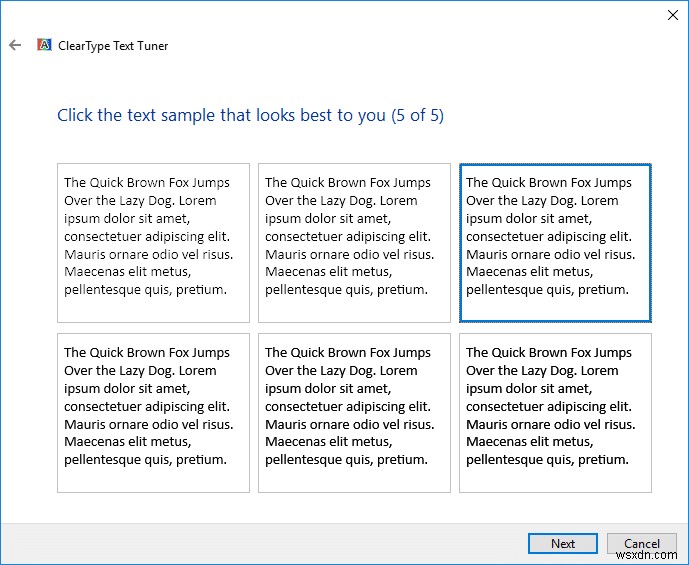Click the ClearType Text Tuner app icon
The width and height of the screenshot is (689, 565).
44,45
